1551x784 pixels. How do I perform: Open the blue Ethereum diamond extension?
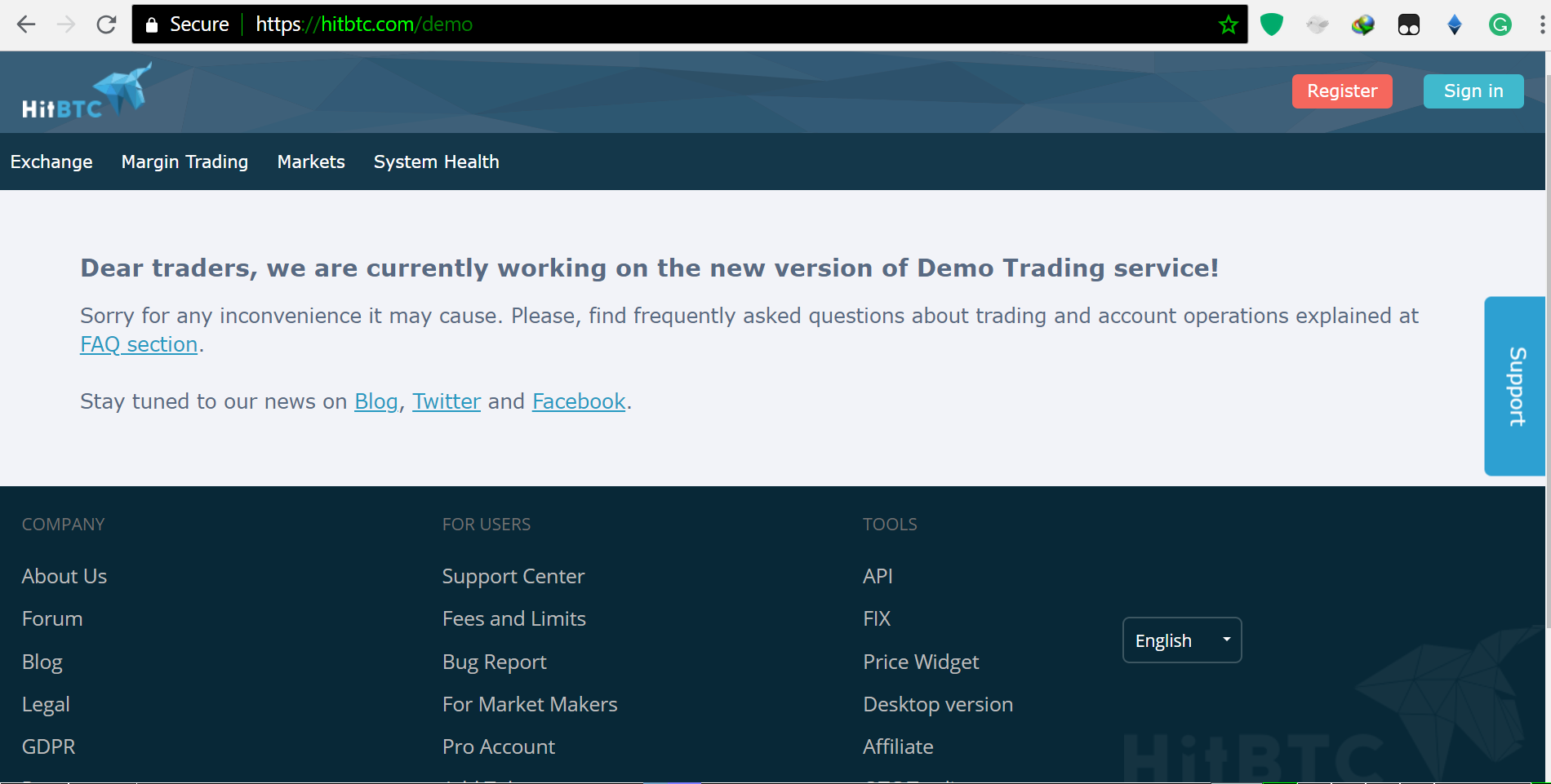[x=1455, y=24]
